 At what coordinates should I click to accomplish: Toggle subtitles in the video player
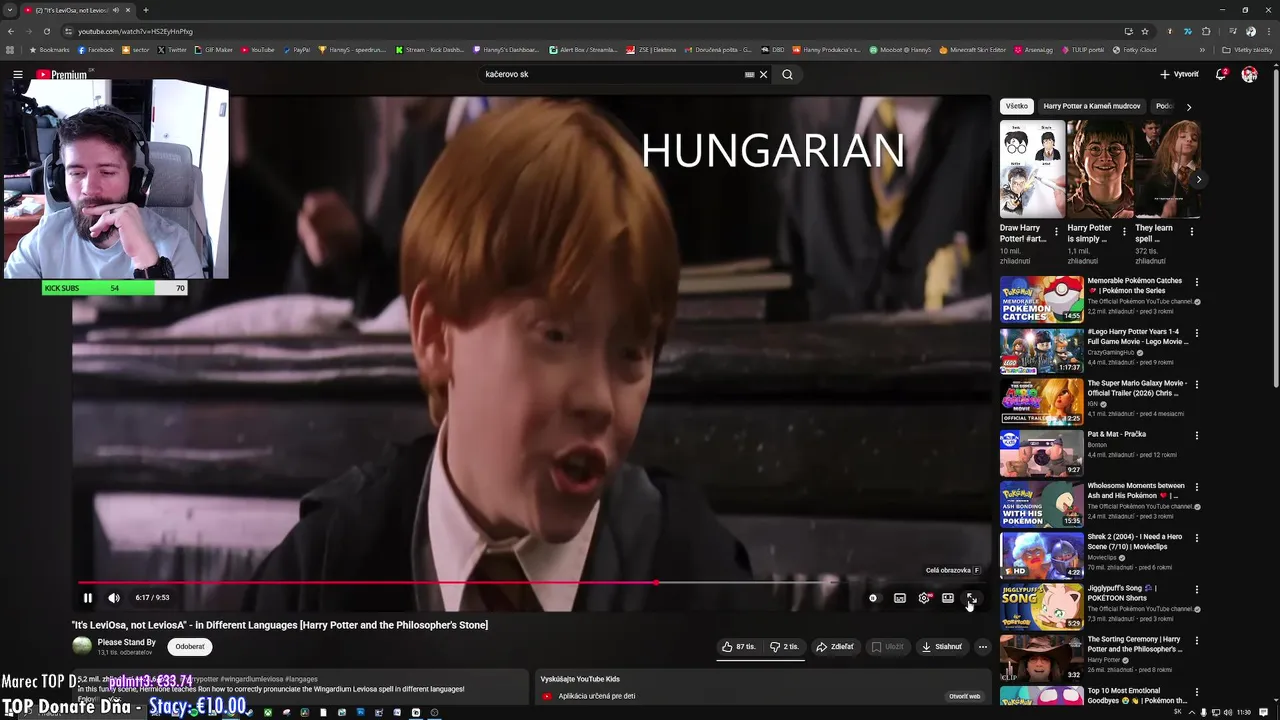pos(900,598)
